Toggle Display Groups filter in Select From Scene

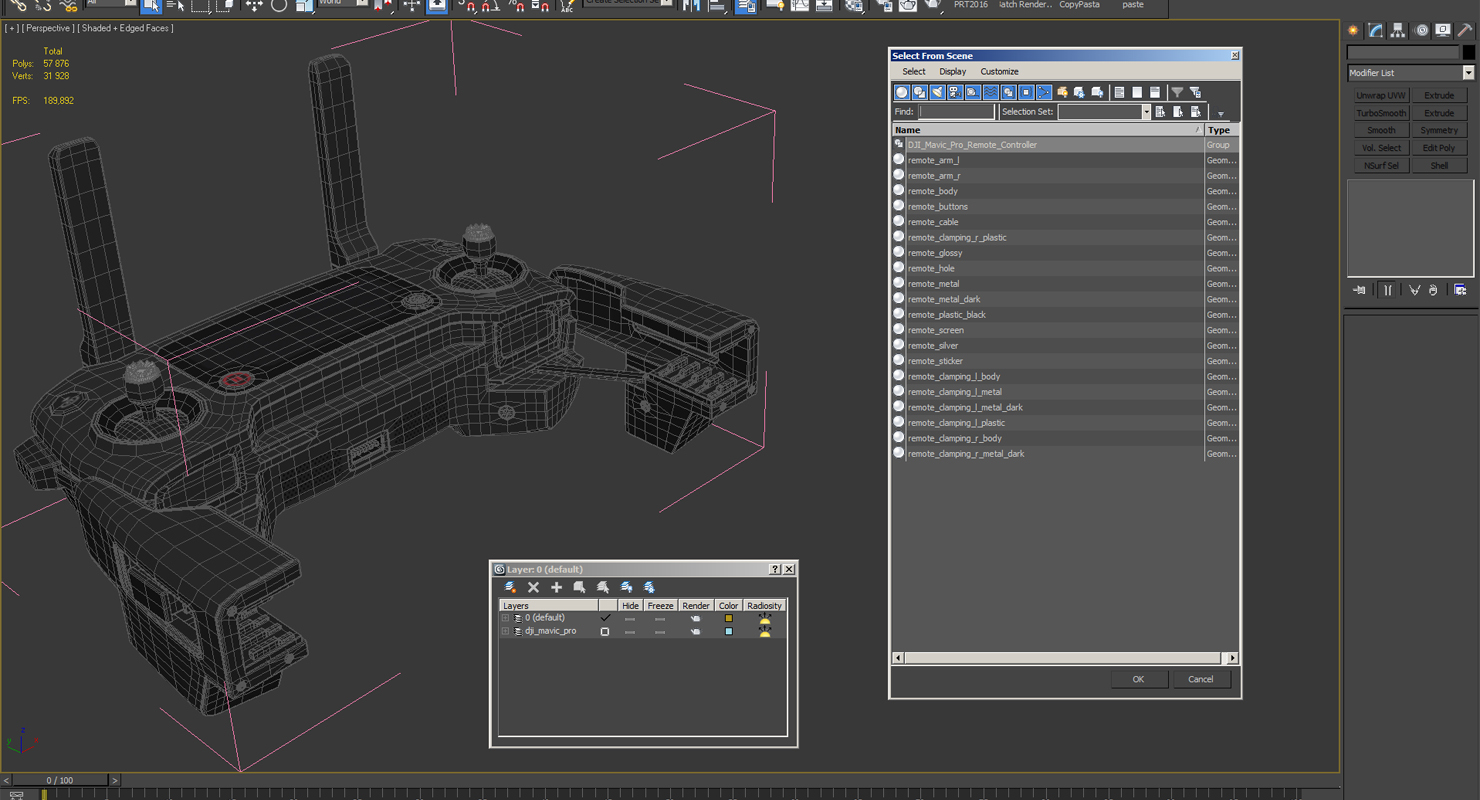point(1008,92)
